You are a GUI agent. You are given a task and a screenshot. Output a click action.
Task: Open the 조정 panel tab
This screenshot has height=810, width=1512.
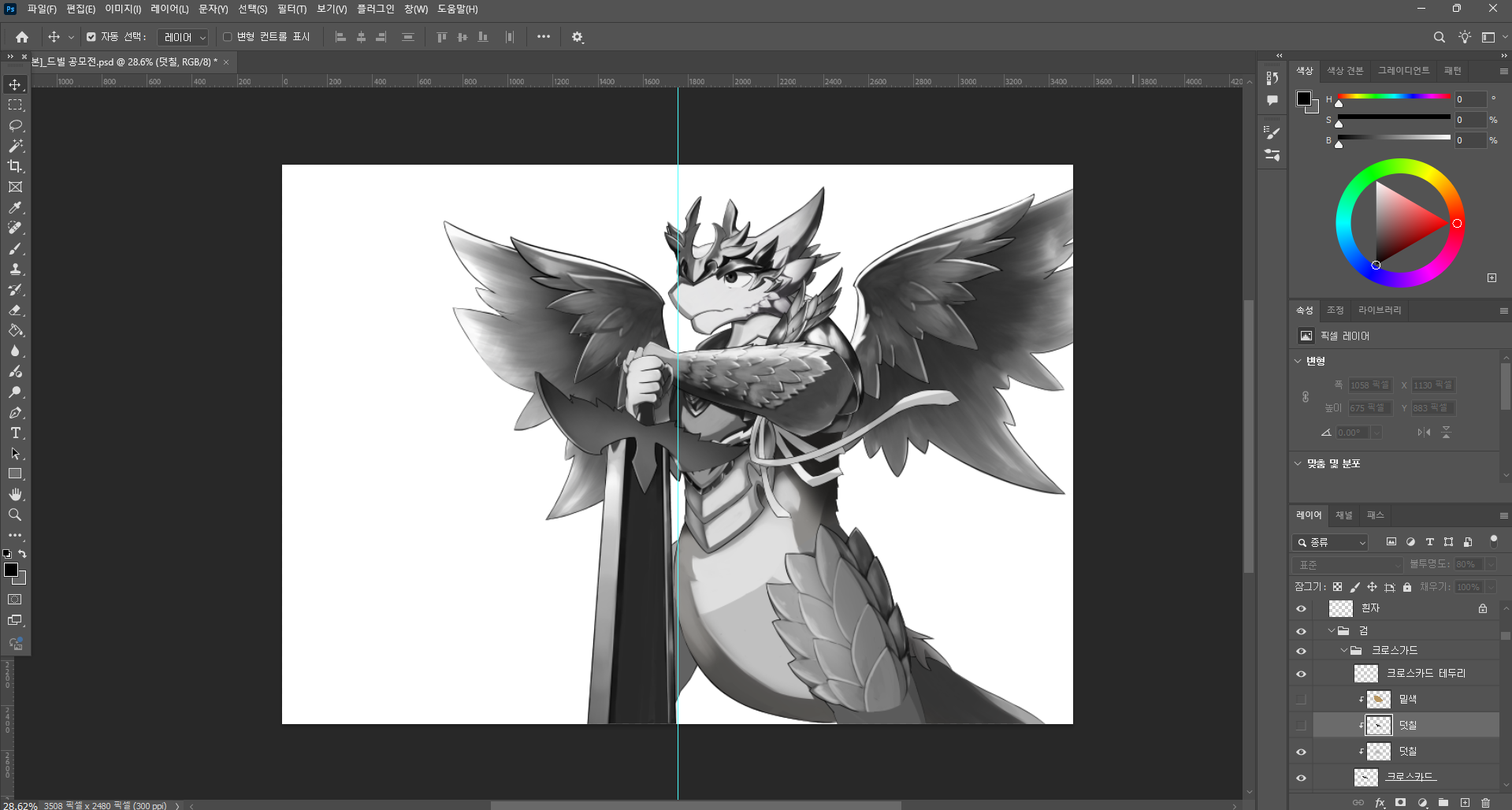point(1335,310)
